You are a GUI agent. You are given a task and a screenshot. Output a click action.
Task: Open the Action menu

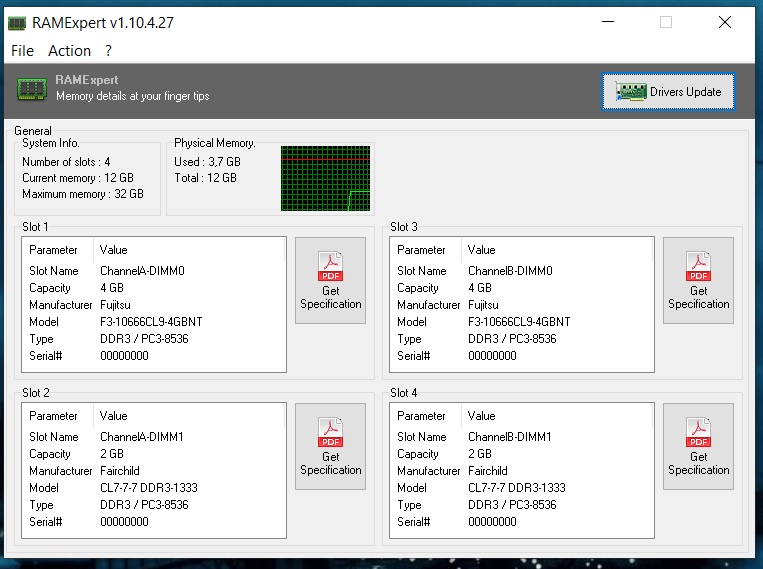69,51
